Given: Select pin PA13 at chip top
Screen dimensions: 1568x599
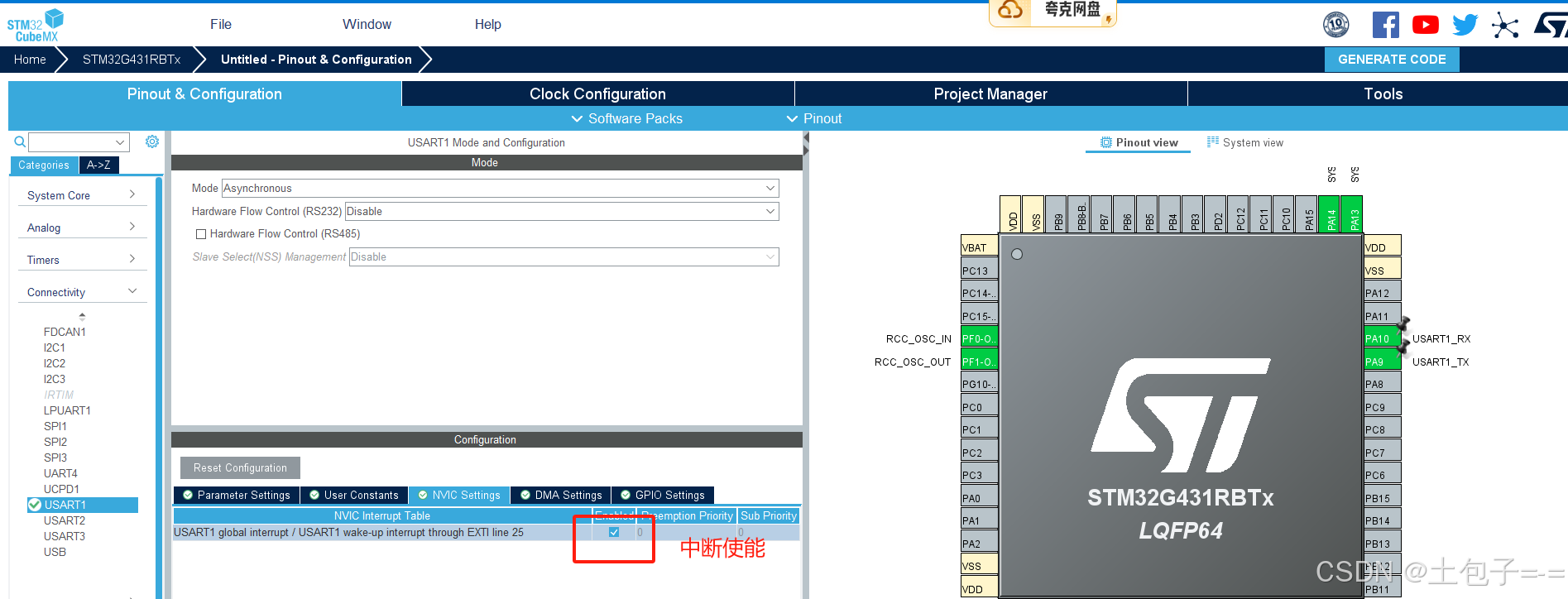Looking at the screenshot, I should coord(1351,214).
